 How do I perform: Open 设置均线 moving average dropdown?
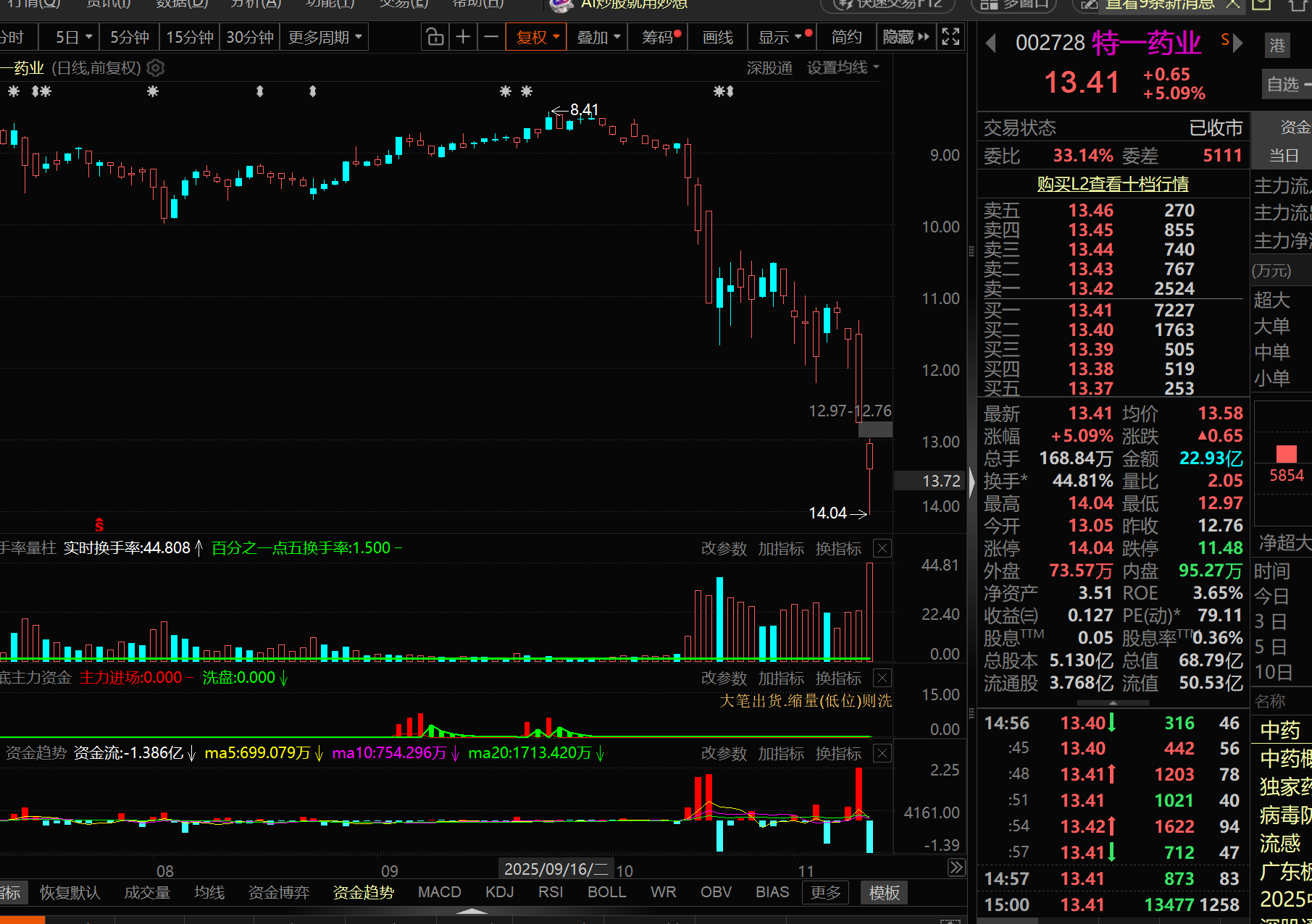click(843, 68)
